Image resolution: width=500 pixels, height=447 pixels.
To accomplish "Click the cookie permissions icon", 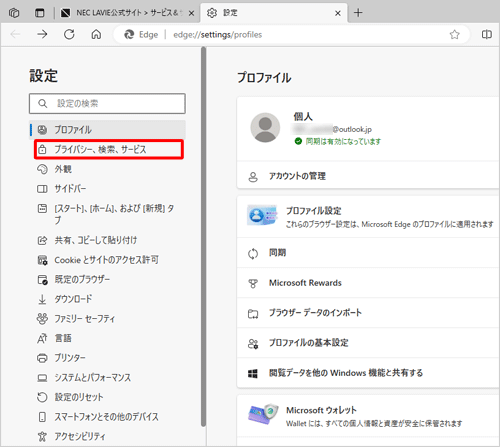I will pyautogui.click(x=42, y=260).
